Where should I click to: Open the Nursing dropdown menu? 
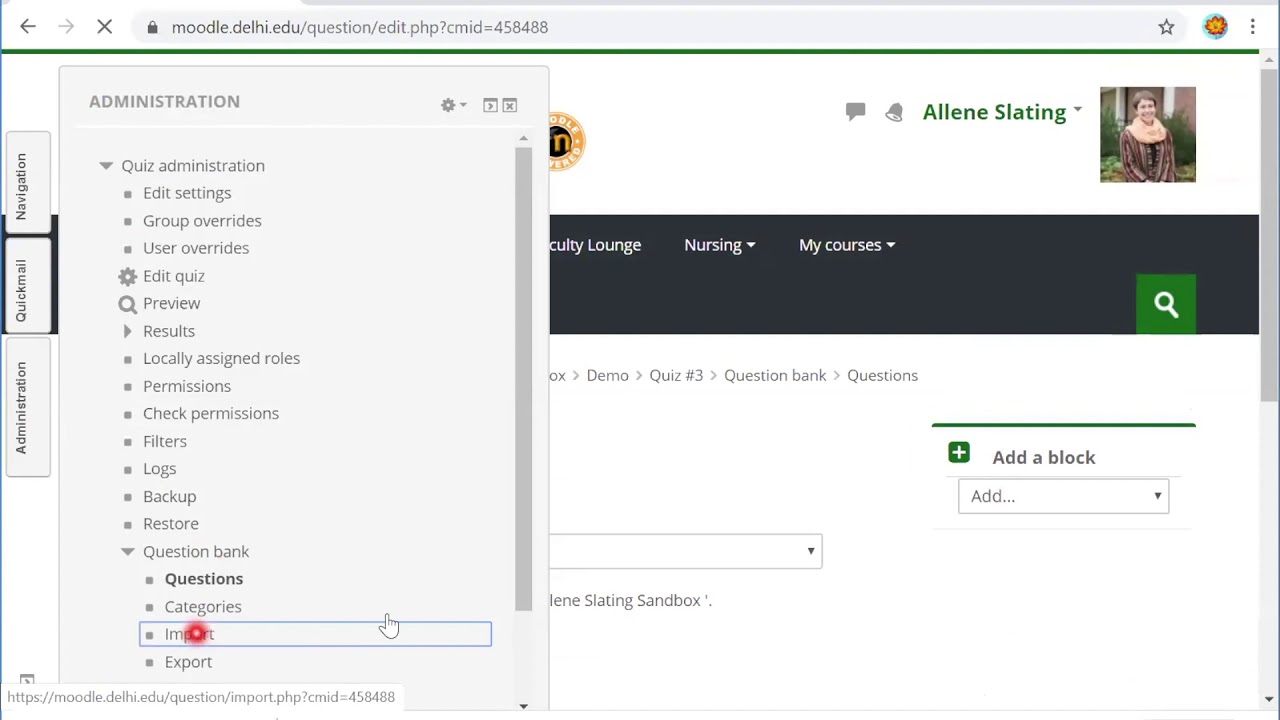click(x=719, y=245)
